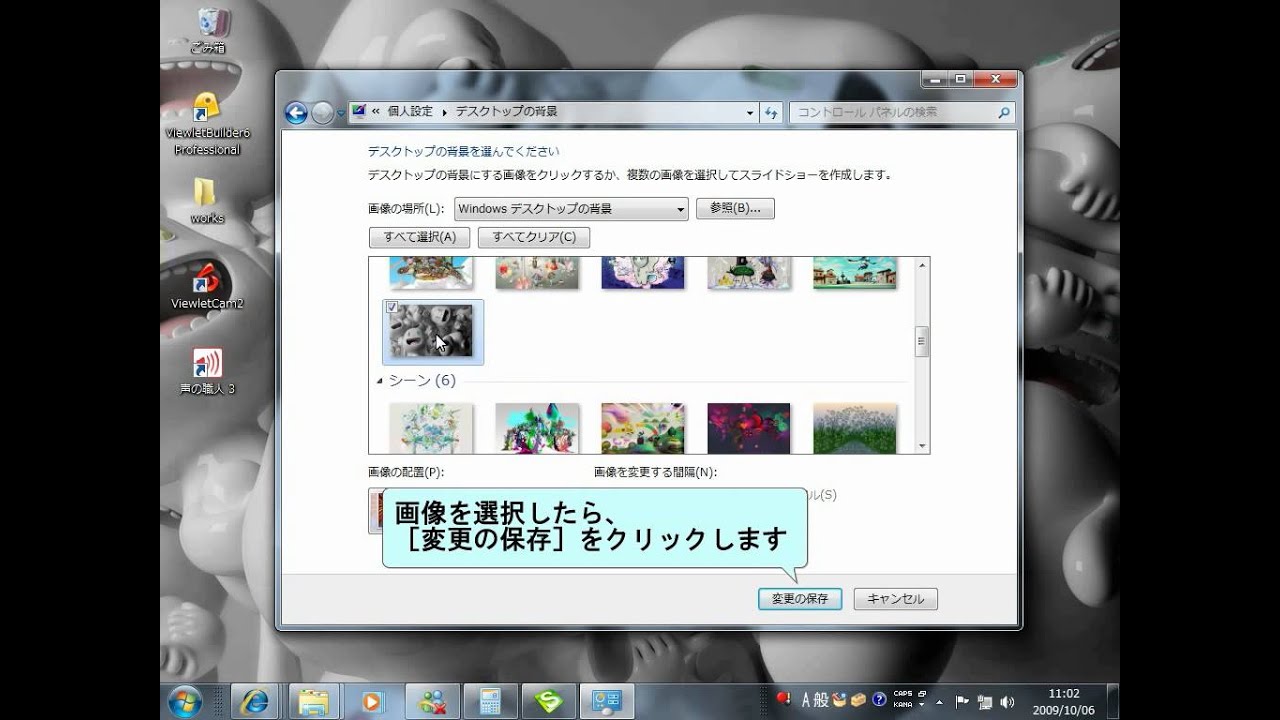Go back with the blue Back arrow
This screenshot has height=720, width=1280.
[x=296, y=113]
